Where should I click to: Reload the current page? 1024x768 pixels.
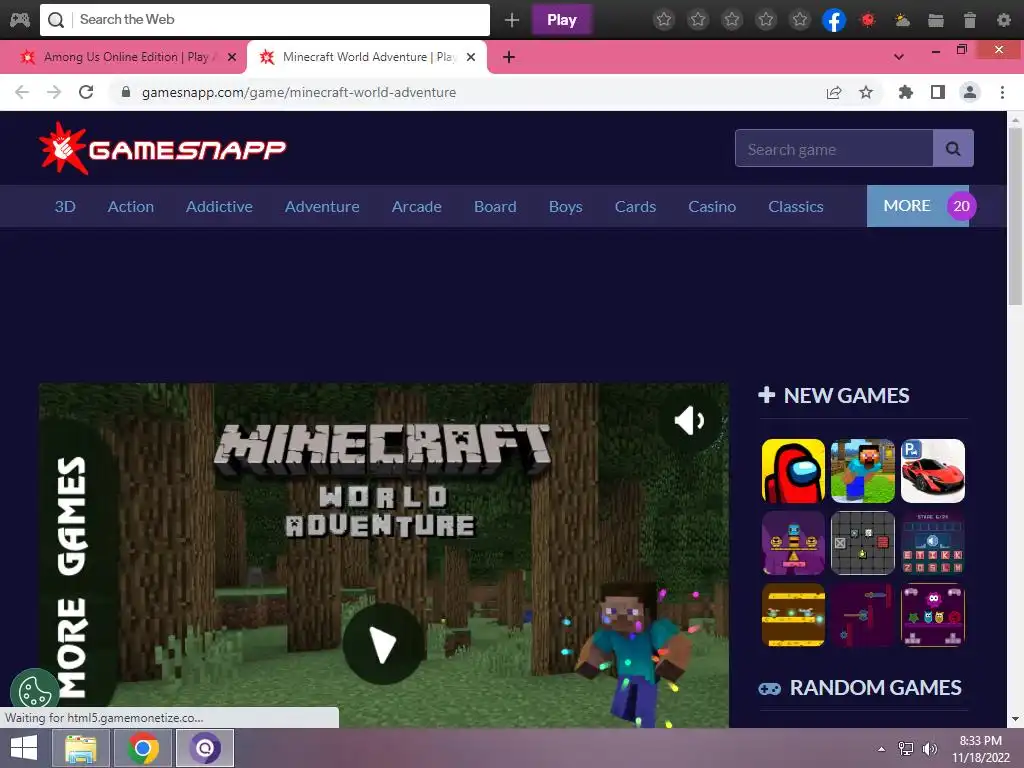(x=86, y=92)
